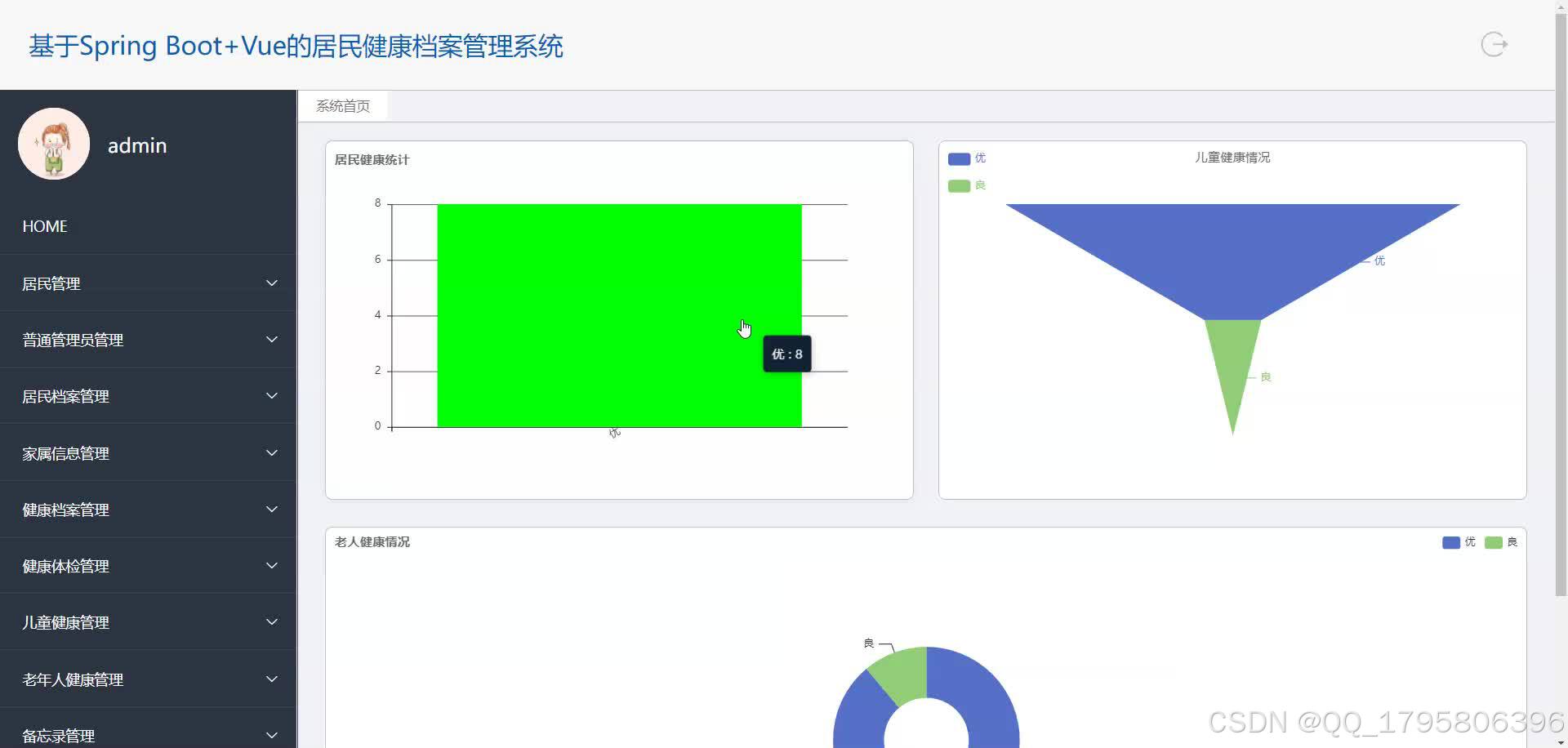Toggle the 良 legend in 老人健康情况 chart
This screenshot has height=748, width=1568.
[1501, 542]
